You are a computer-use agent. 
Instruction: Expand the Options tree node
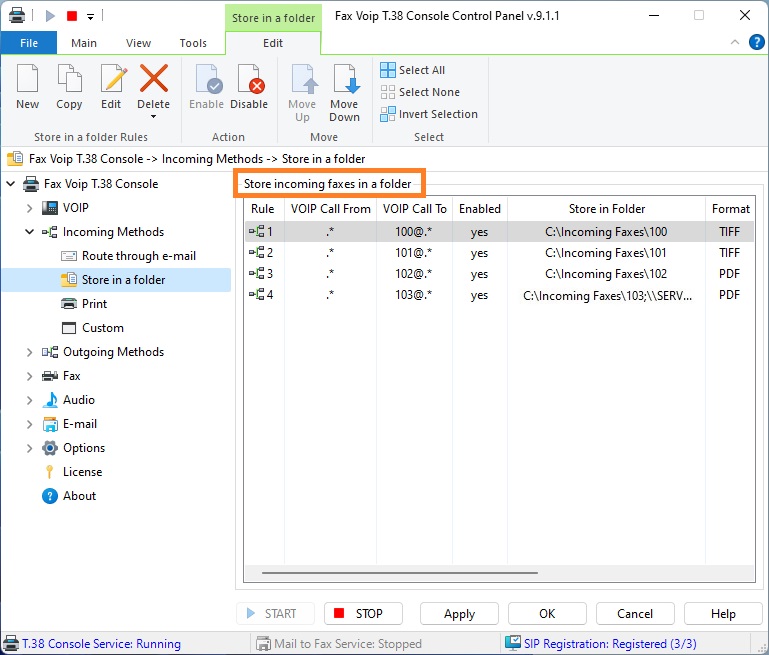click(x=29, y=448)
